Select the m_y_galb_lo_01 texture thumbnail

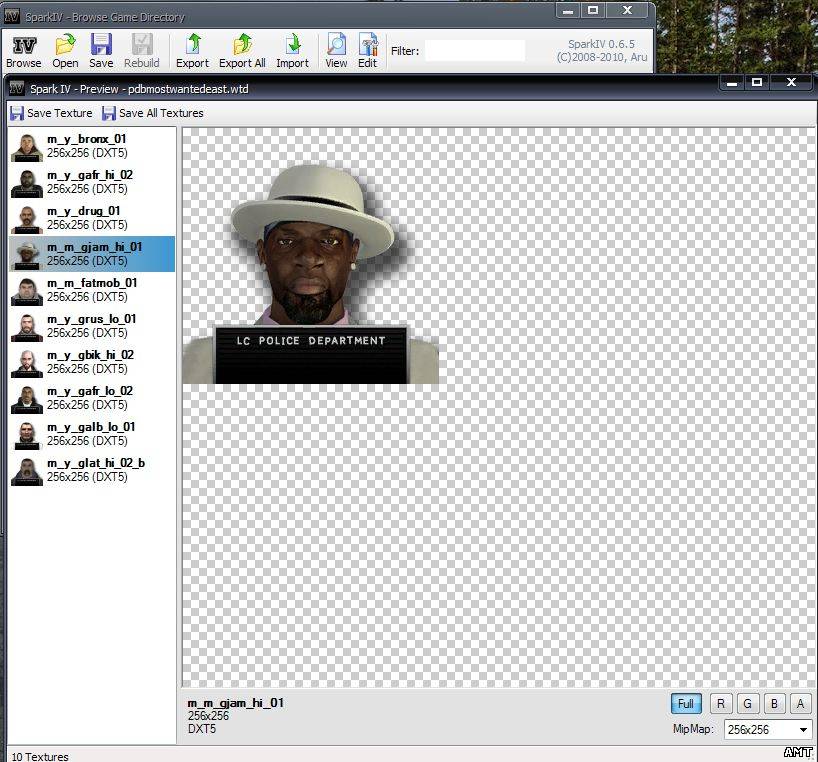coord(27,434)
